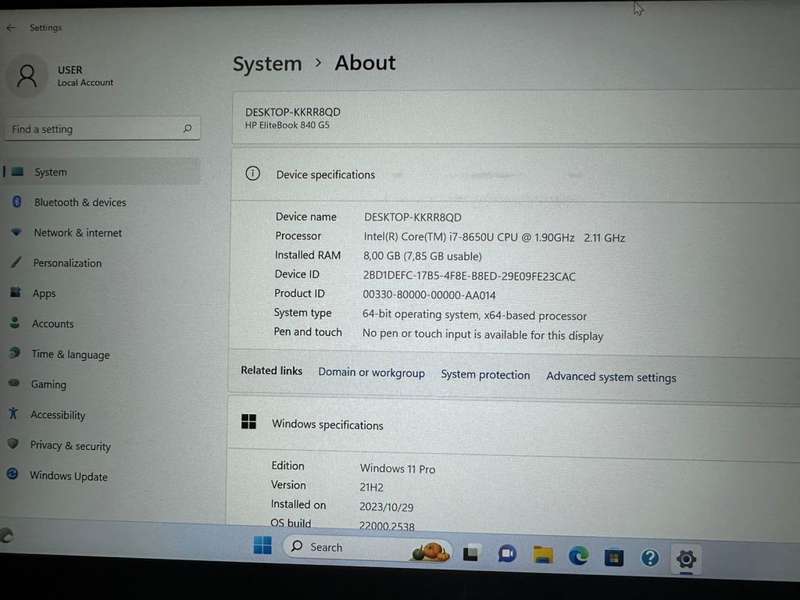The image size is (800, 600).
Task: Open the Get Help app on the taskbar
Action: 649,558
